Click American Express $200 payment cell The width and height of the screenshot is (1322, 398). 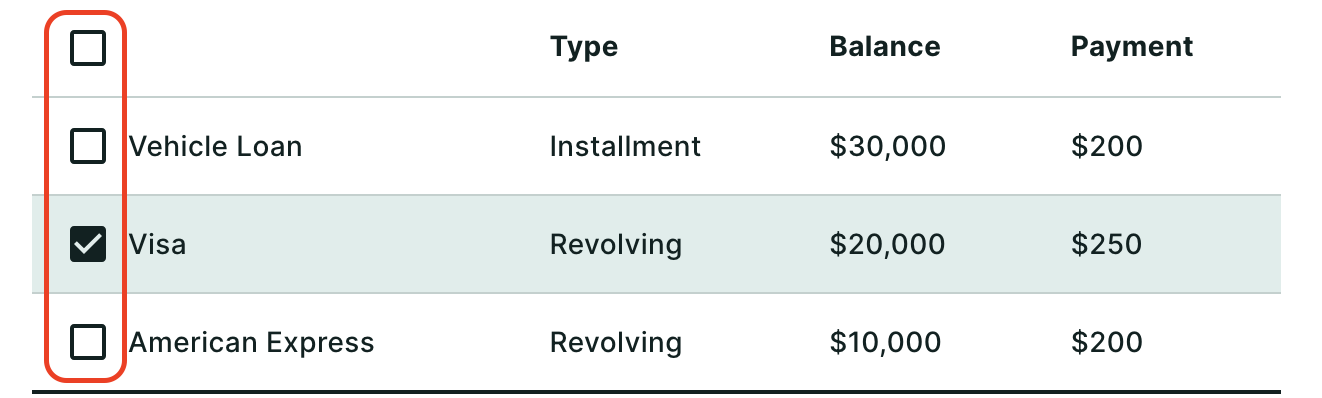click(x=1106, y=343)
